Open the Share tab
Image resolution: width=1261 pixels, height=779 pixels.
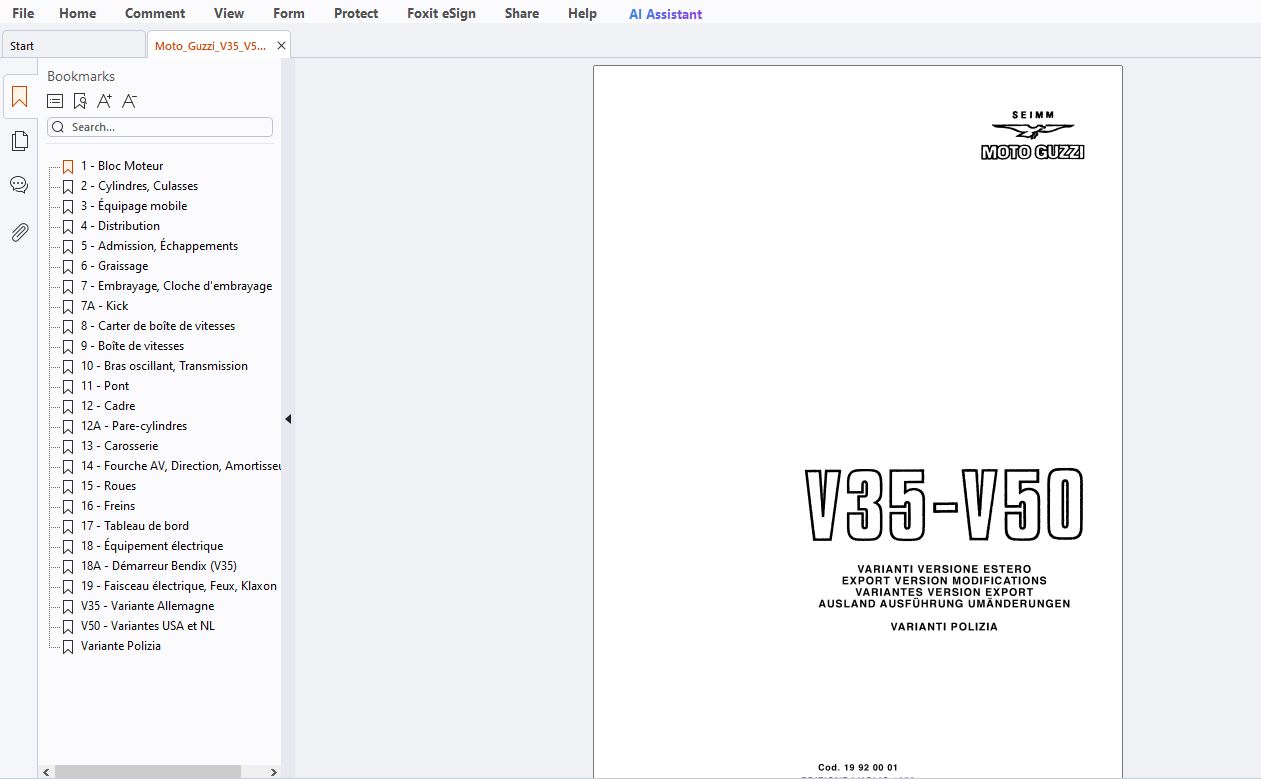pyautogui.click(x=522, y=13)
